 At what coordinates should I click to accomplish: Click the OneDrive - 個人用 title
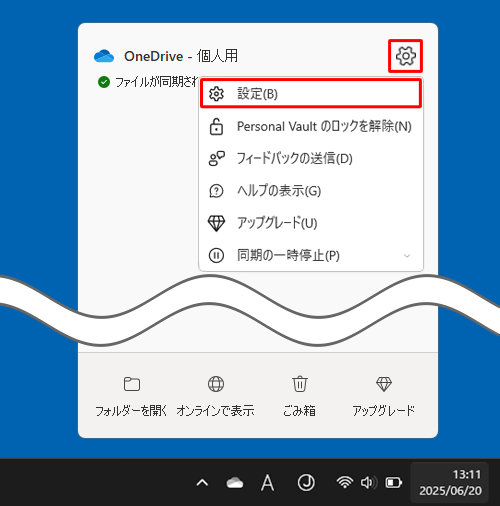coord(181,56)
